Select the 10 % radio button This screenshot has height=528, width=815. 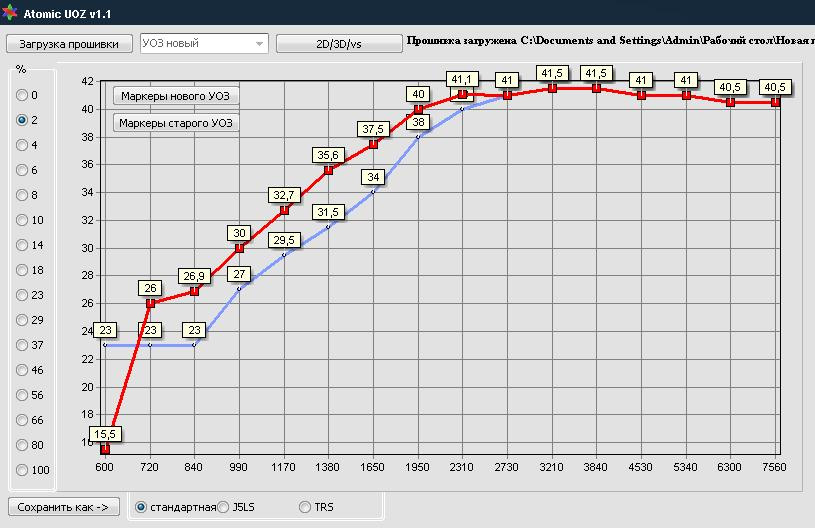pos(22,220)
